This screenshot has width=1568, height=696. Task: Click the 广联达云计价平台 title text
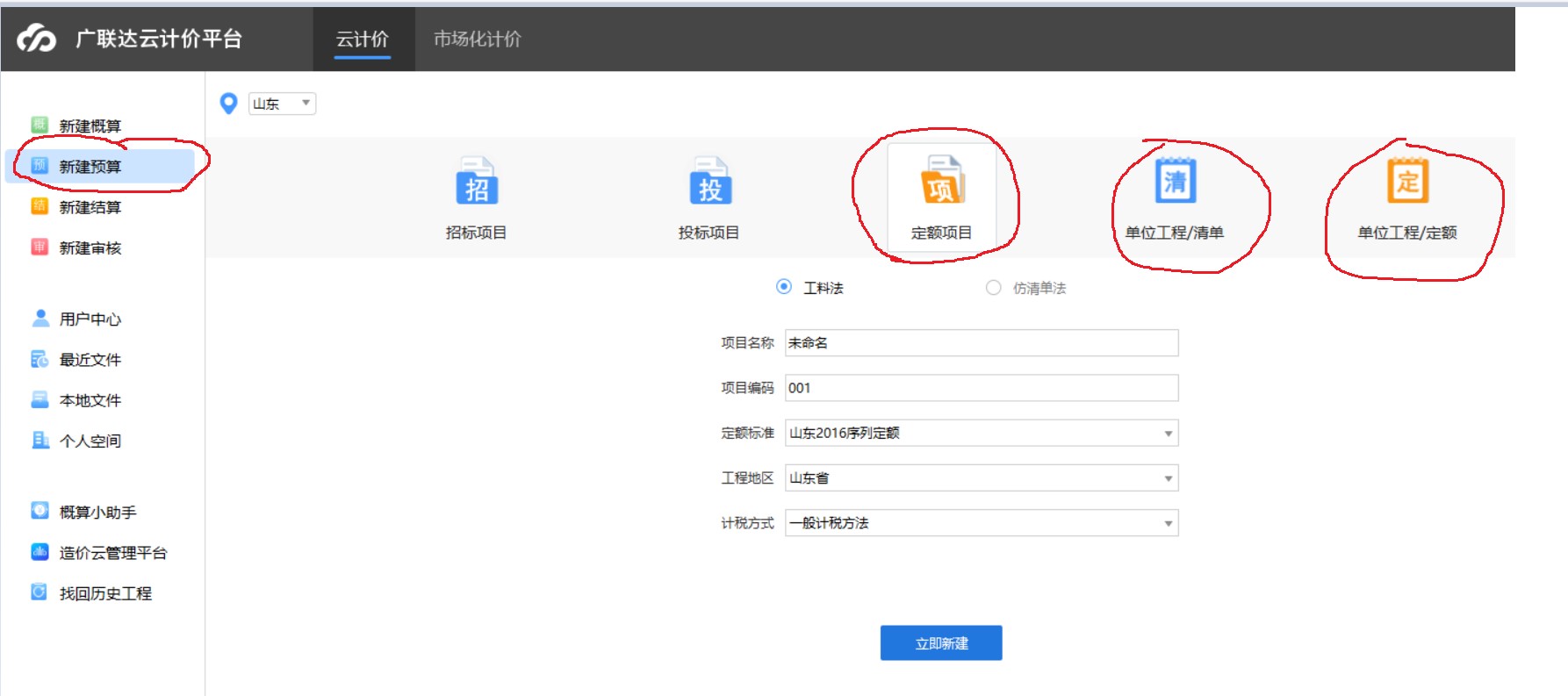[159, 39]
